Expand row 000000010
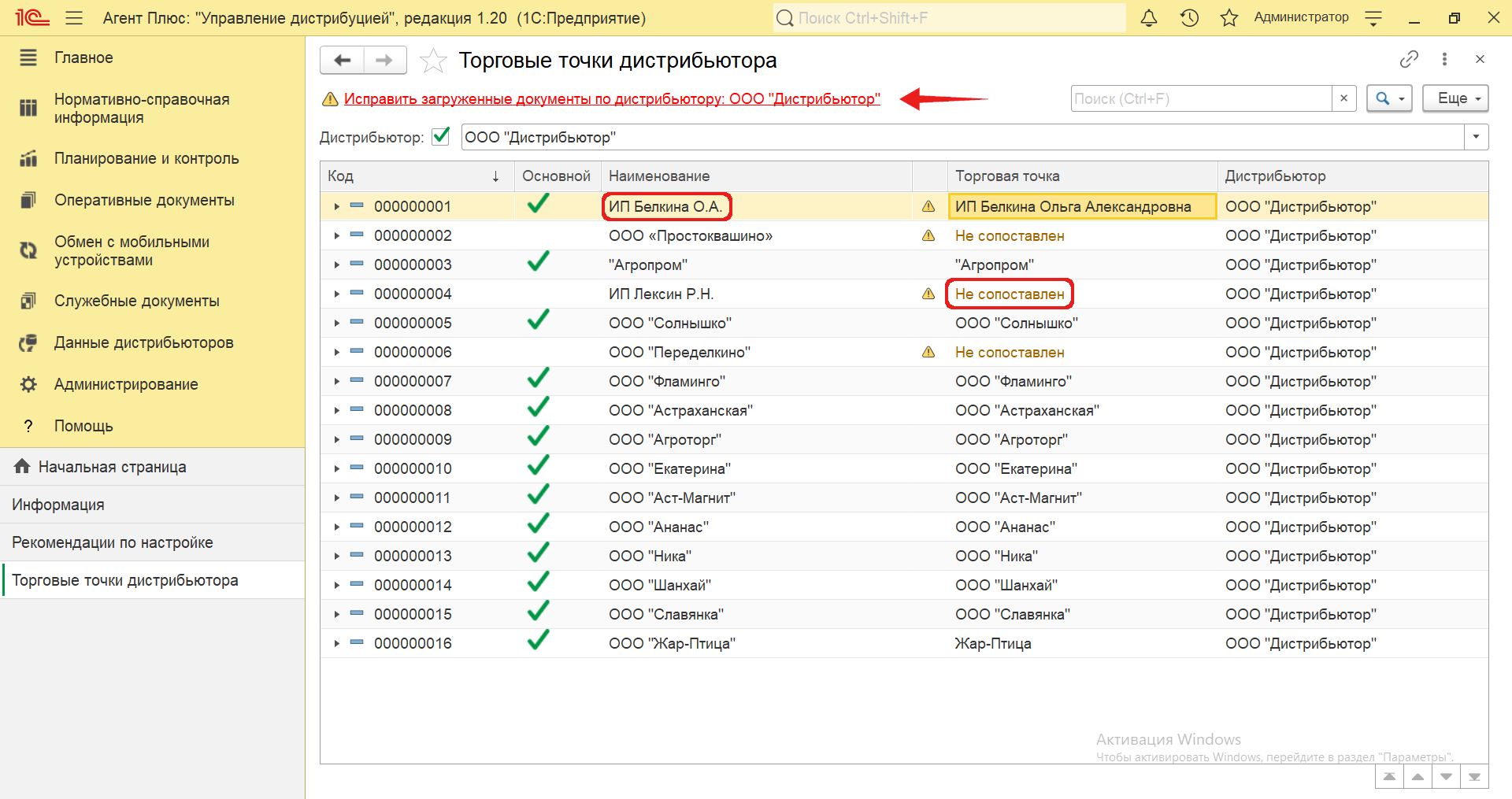This screenshot has height=799, width=1512. tap(336, 468)
